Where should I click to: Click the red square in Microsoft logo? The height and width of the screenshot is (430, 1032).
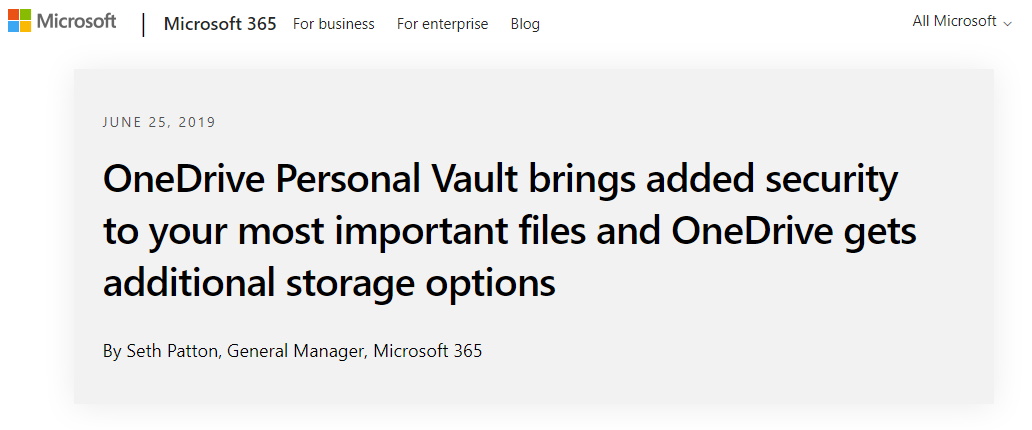(x=13, y=14)
